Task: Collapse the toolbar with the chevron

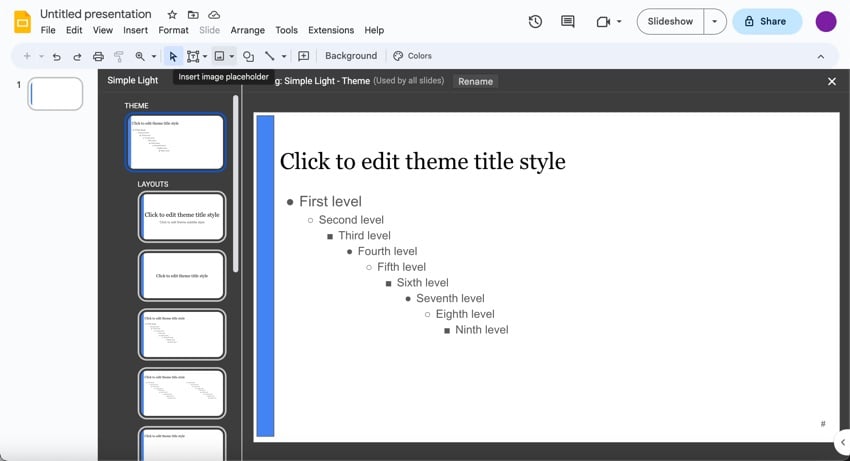Action: tap(821, 57)
